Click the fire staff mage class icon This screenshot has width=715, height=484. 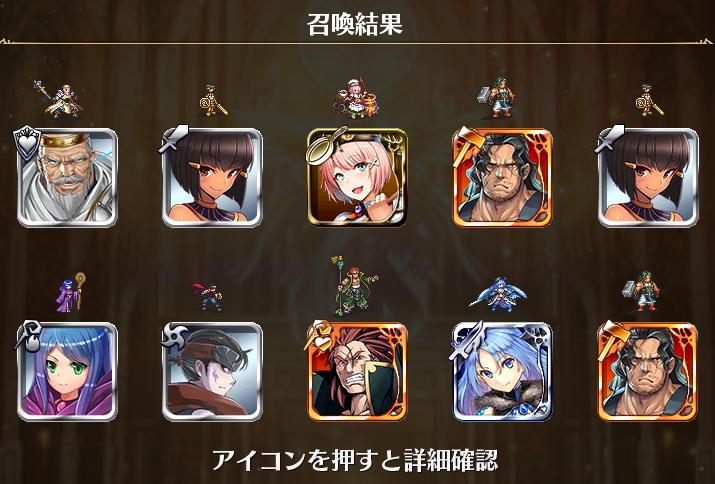tap(28, 335)
